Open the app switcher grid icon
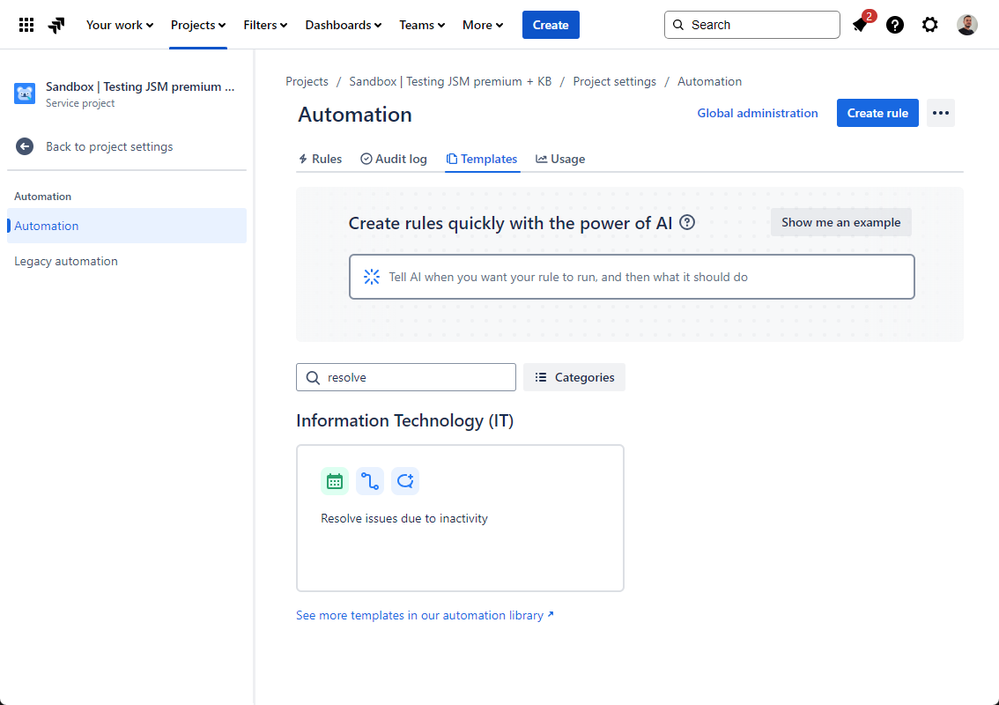 click(26, 25)
